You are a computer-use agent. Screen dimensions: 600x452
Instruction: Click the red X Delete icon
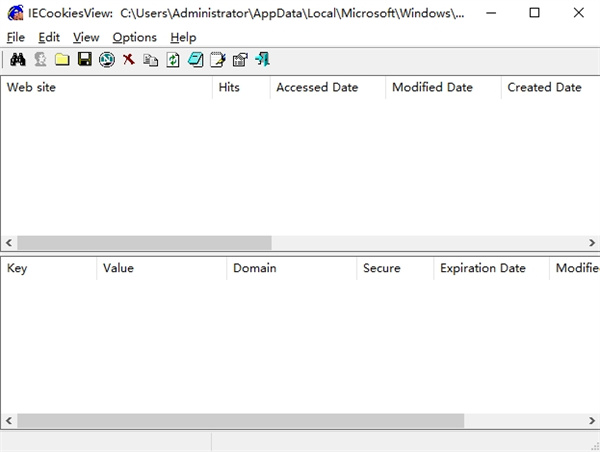tap(129, 60)
